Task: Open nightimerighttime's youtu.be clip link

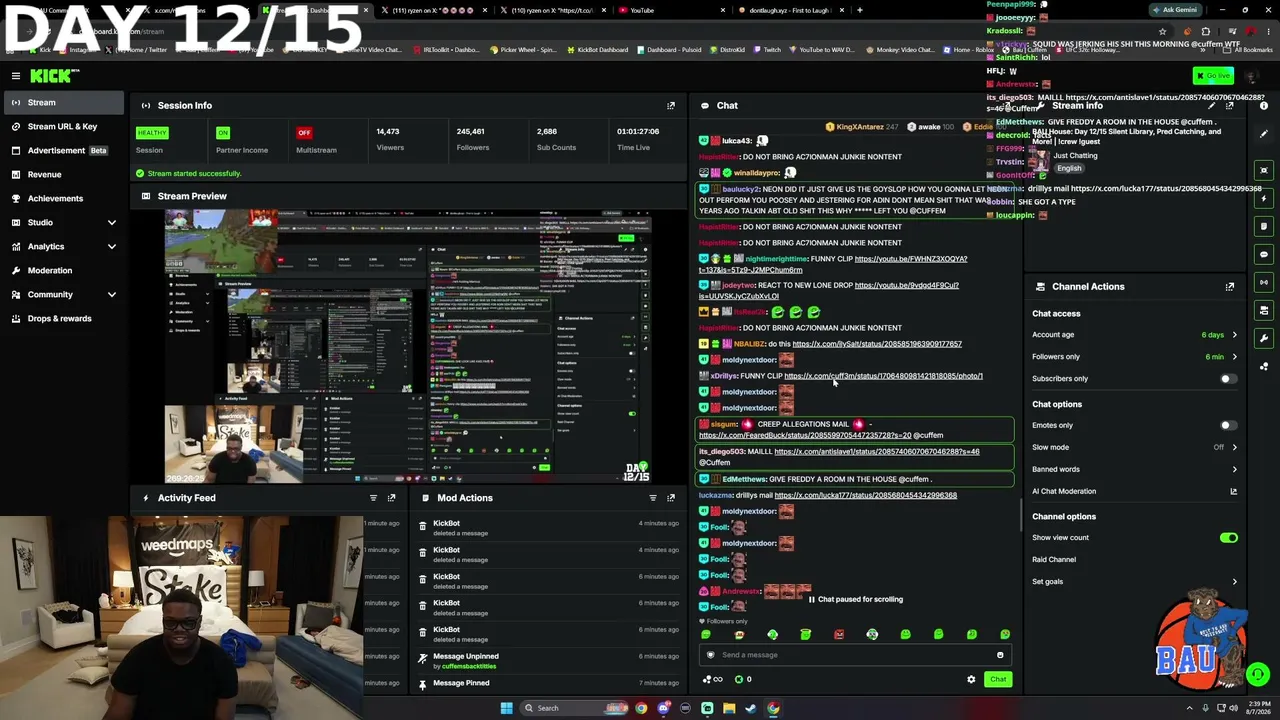Action: tap(833, 265)
